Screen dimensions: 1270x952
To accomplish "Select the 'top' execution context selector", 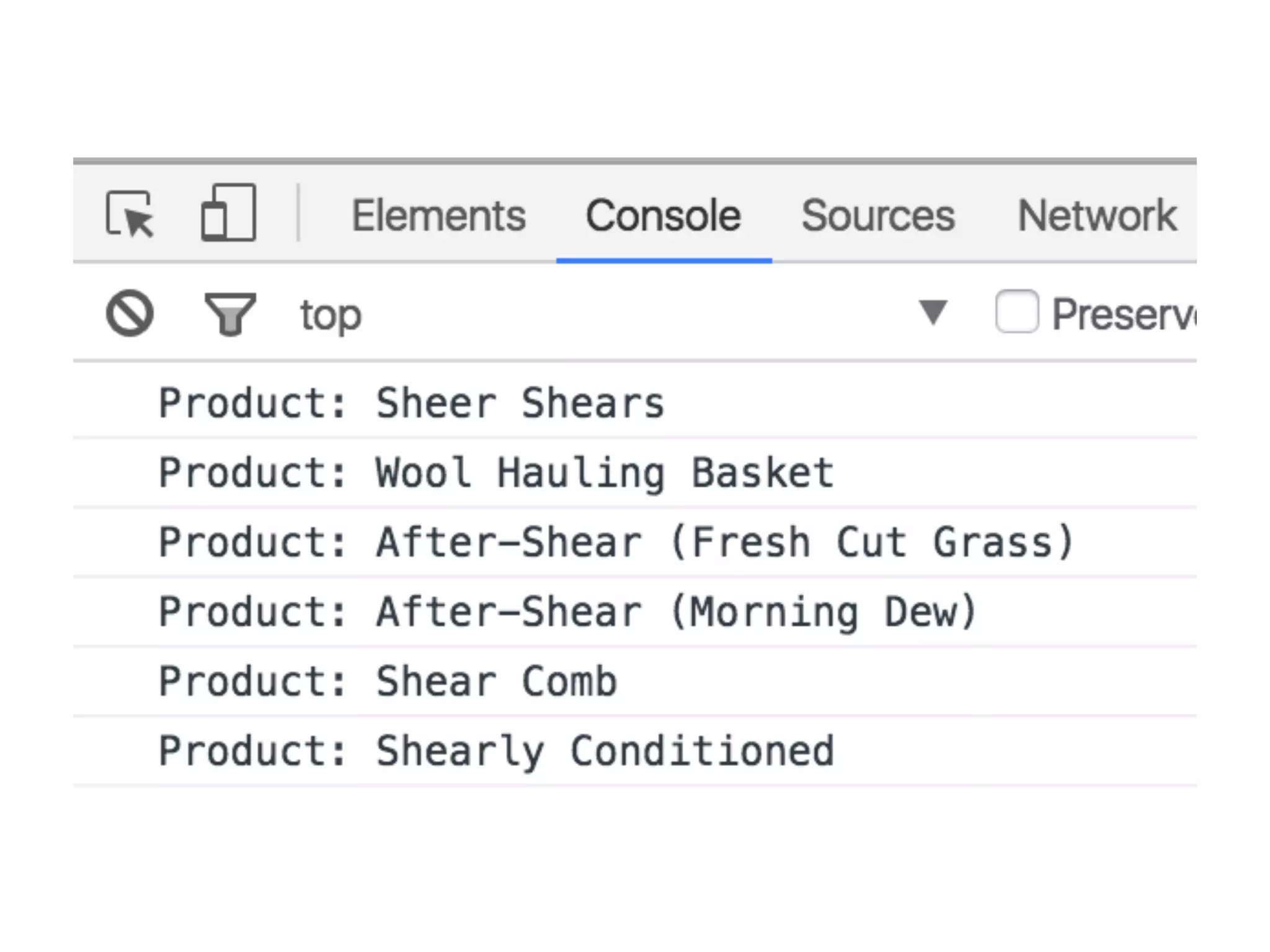I will [x=331, y=315].
